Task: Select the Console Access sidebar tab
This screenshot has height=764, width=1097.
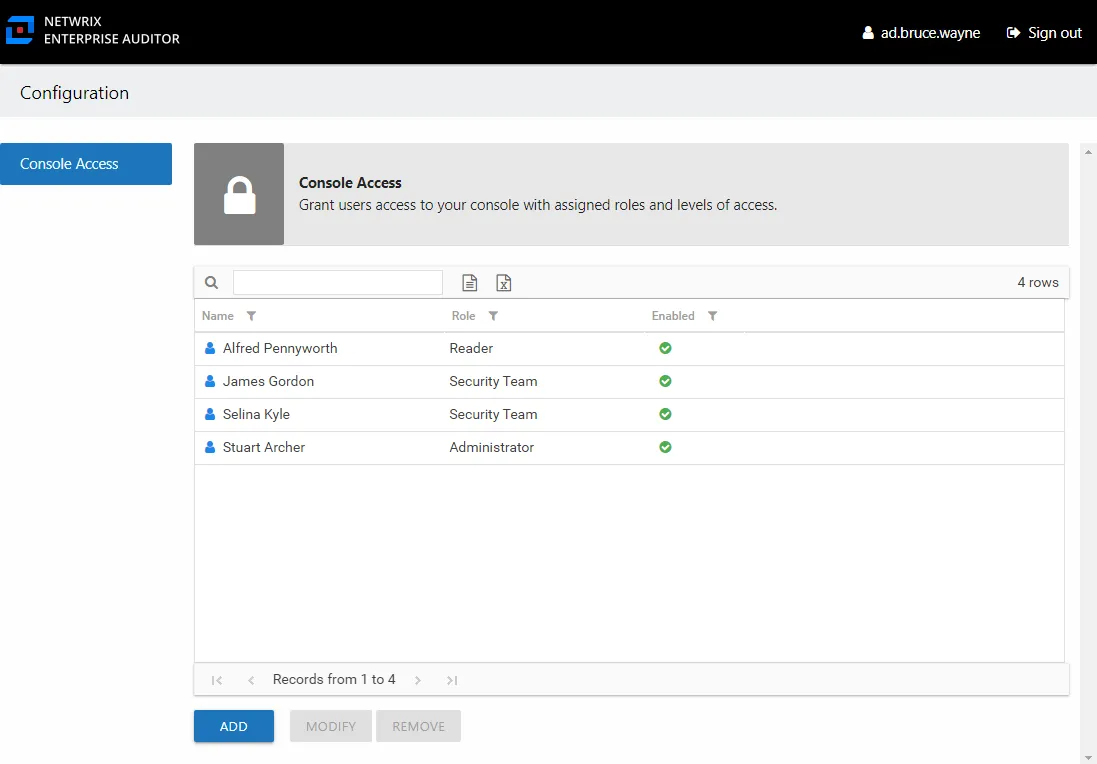Action: pos(86,164)
